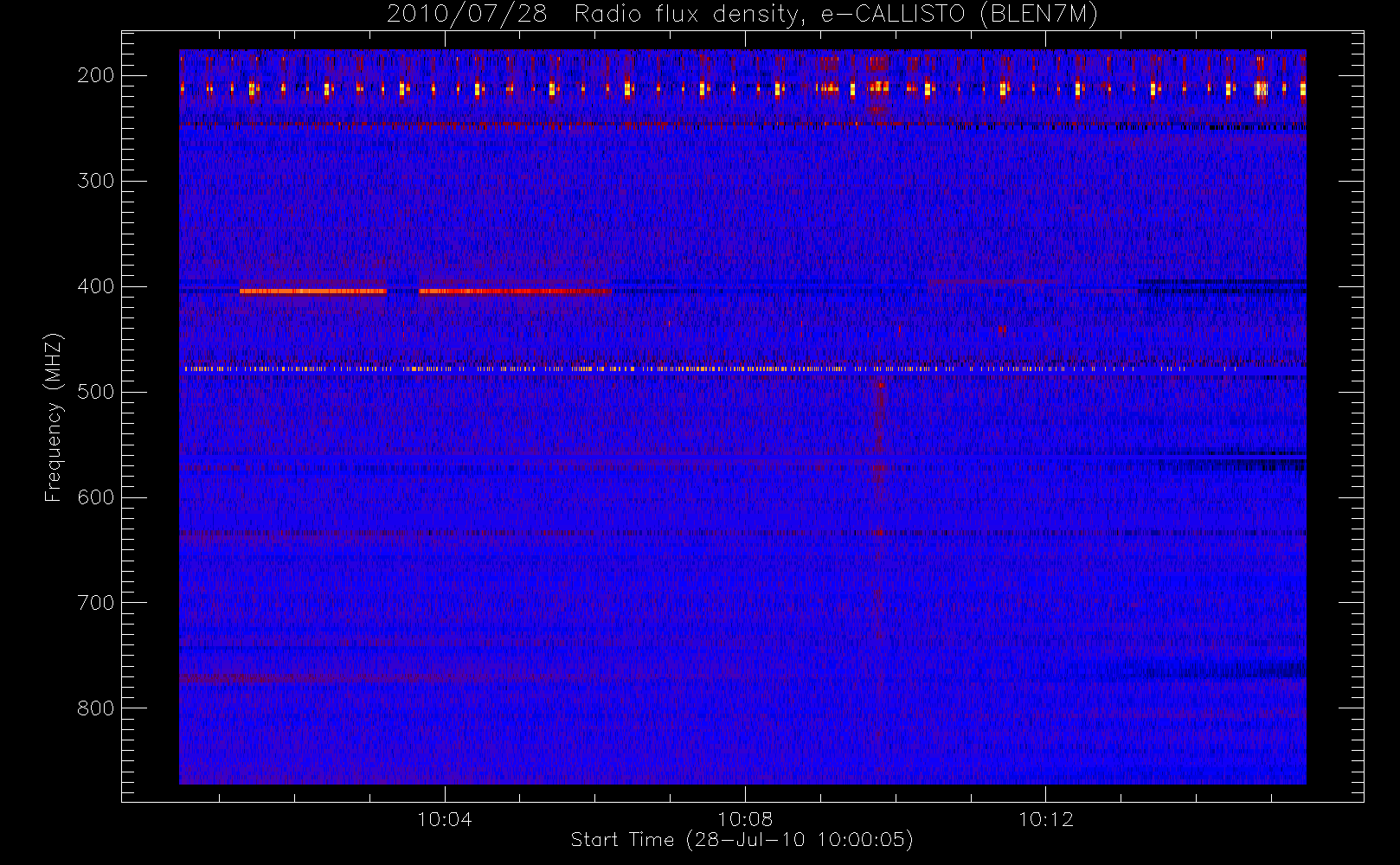Viewport: 1400px width, 865px height.
Task: Click the 300 frequency tick label
Action: [x=96, y=181]
